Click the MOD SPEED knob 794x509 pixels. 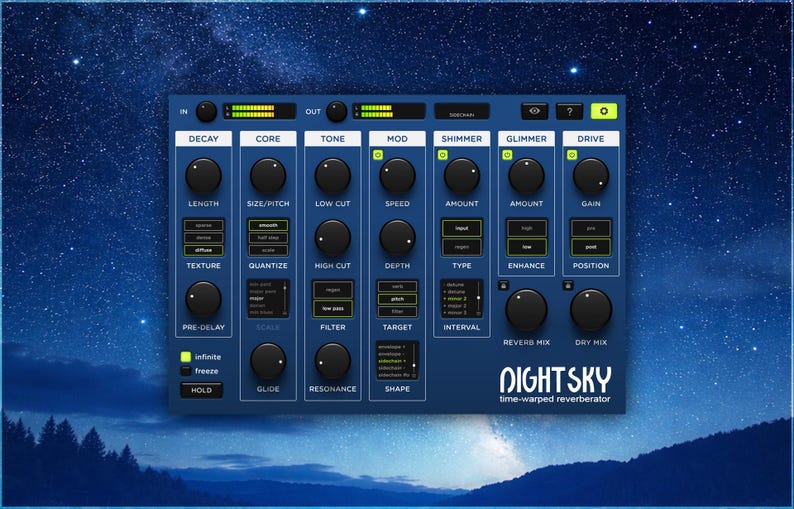(398, 176)
